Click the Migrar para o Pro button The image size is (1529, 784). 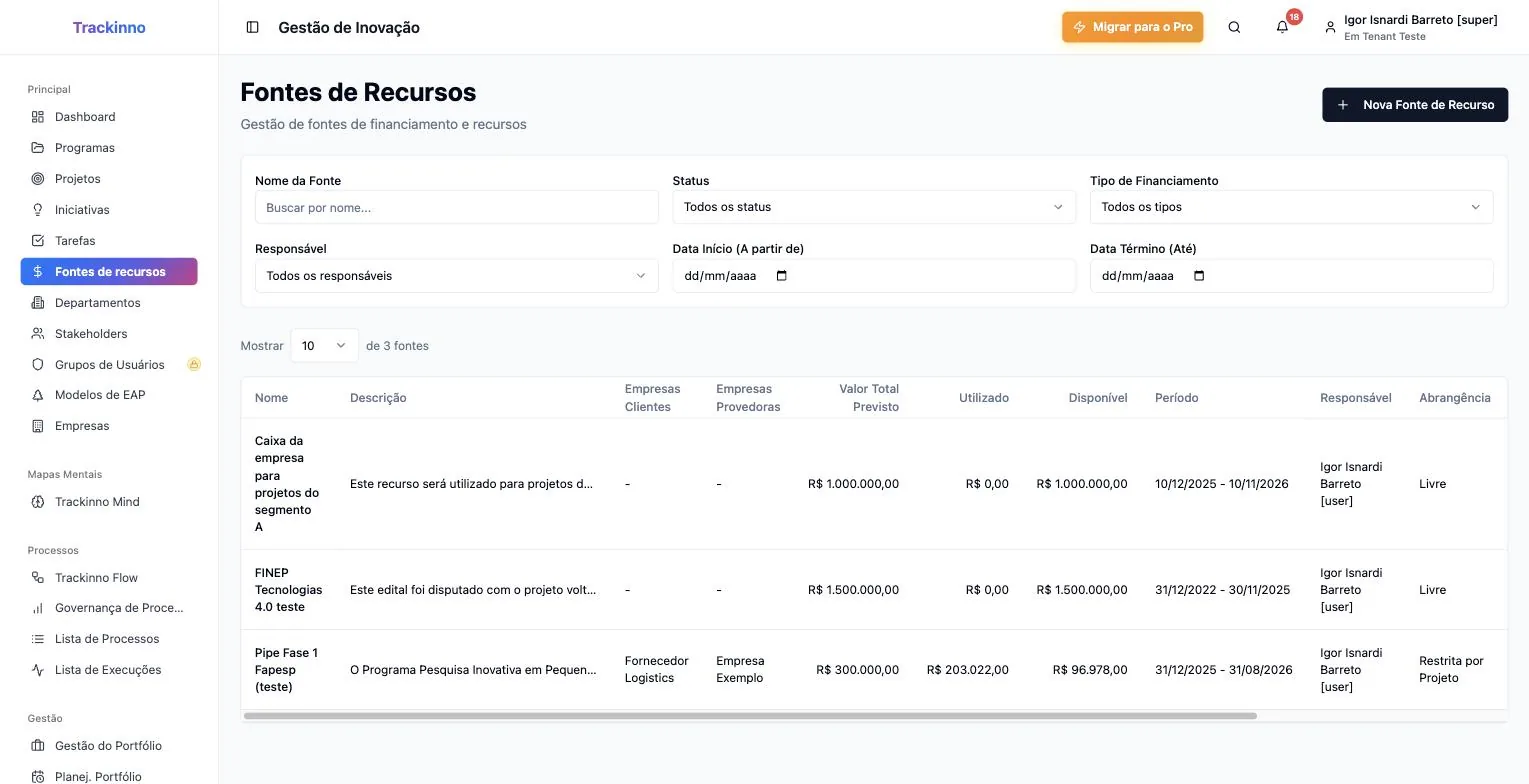(1133, 27)
